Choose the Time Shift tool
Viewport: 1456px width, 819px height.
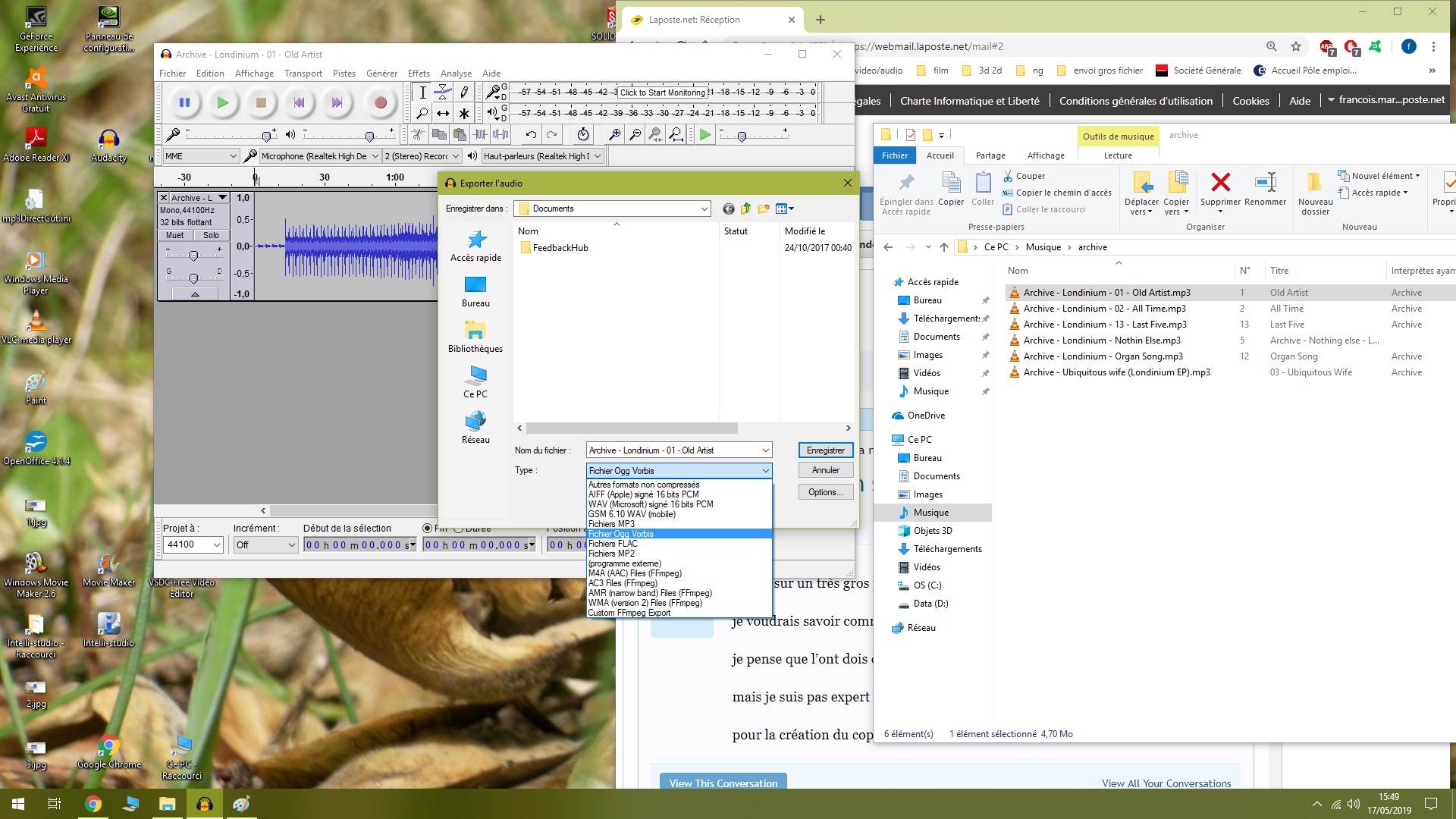coord(443,114)
